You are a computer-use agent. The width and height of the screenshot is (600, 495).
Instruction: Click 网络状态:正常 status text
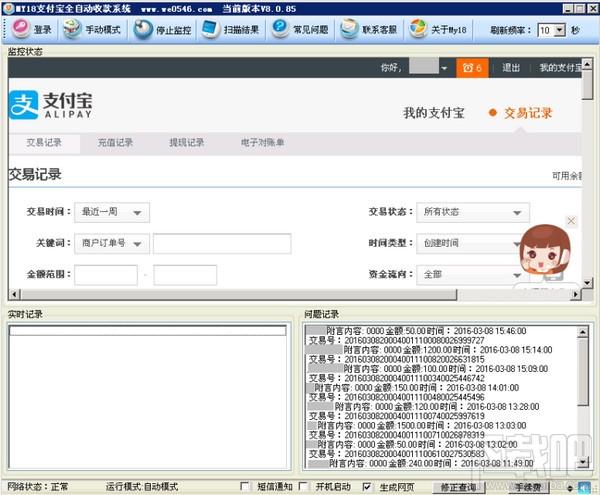coord(38,487)
